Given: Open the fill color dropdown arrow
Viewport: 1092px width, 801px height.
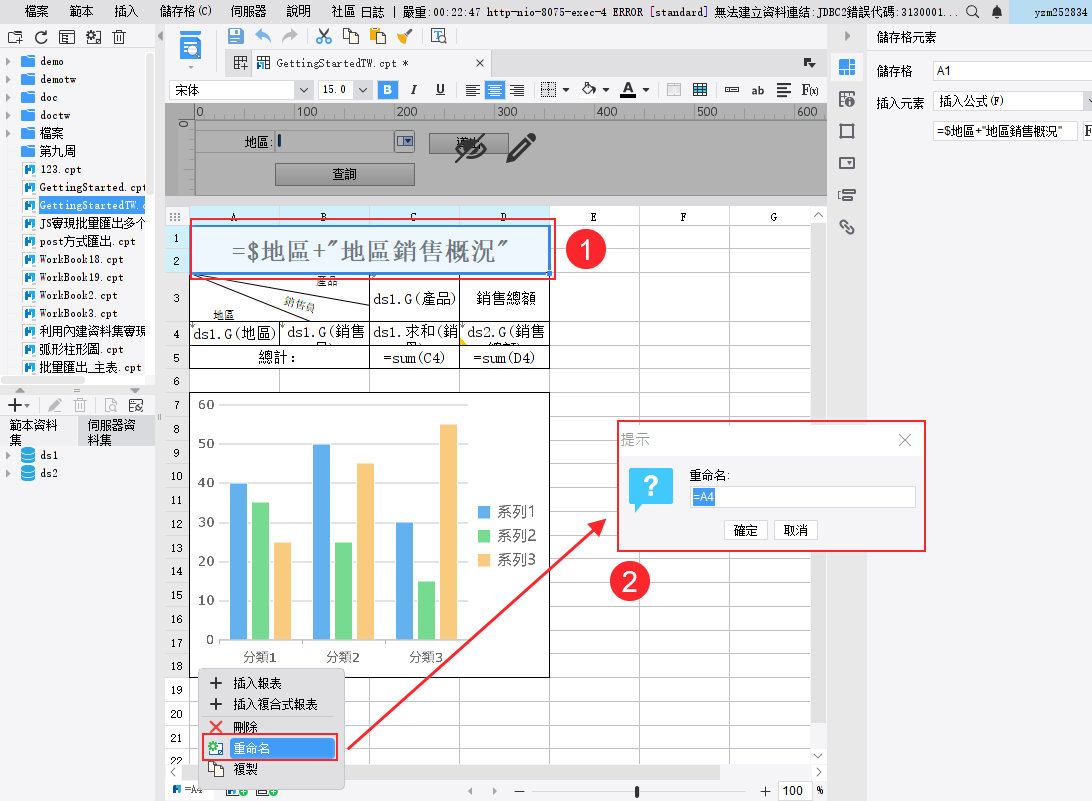Looking at the screenshot, I should click(x=606, y=90).
